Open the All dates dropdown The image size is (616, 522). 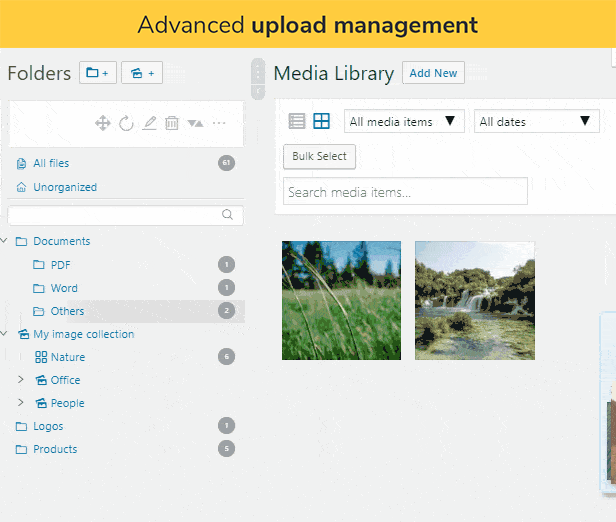click(536, 122)
